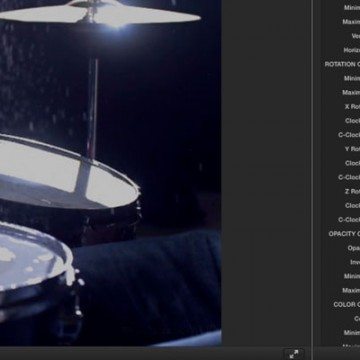Click the Minimum label under ROTATION heading
Viewport: 360px width, 360px height.
tap(352, 78)
